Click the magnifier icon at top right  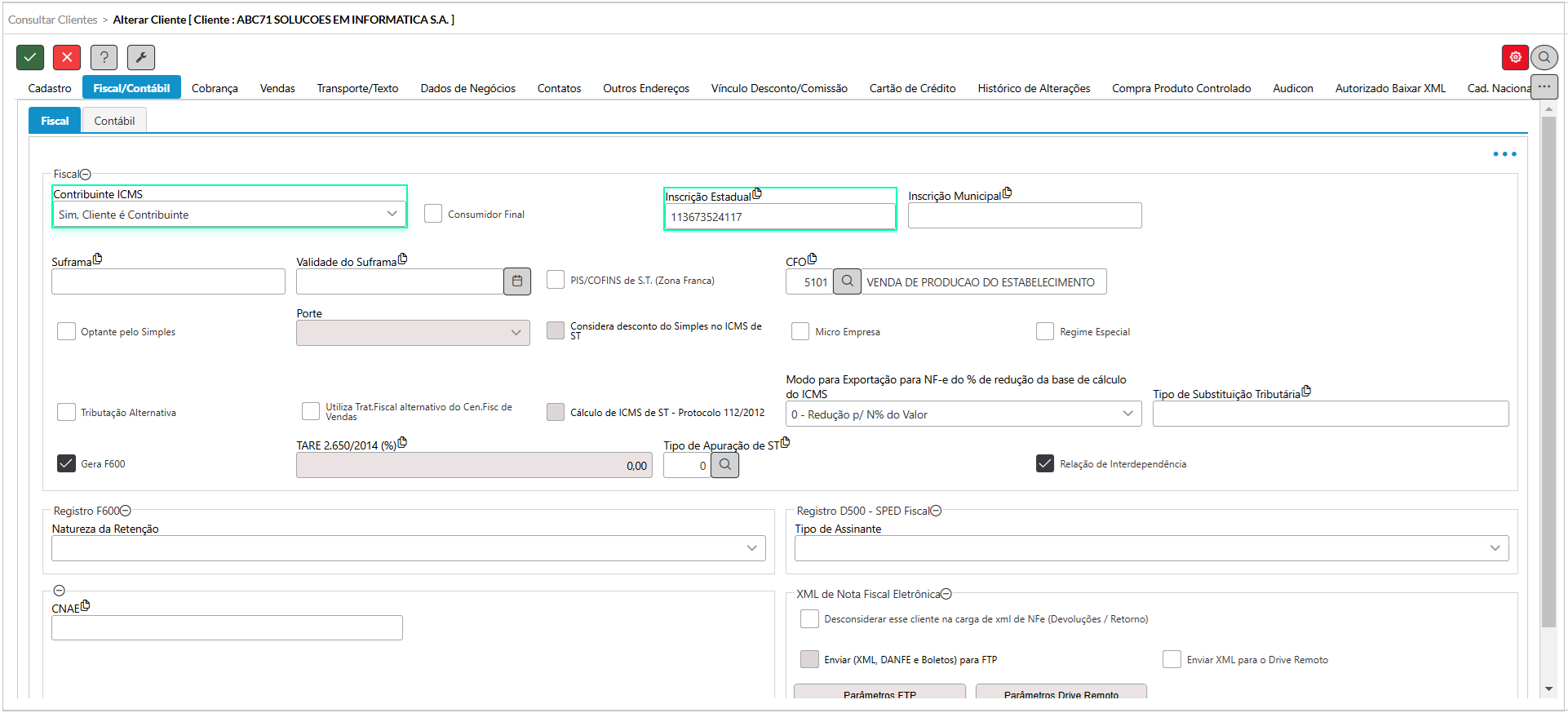(x=1544, y=57)
